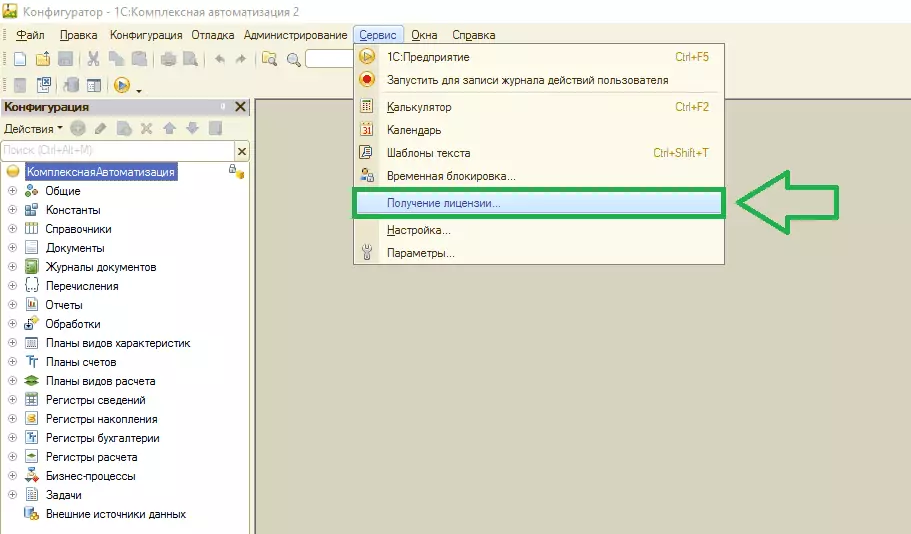Click the find-in-files folder search icon
The height and width of the screenshot is (534, 911).
269,59
